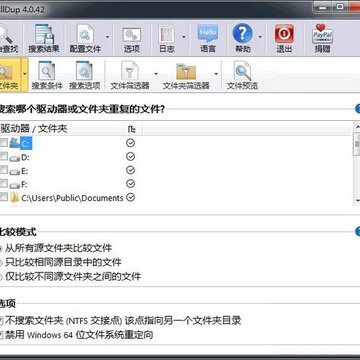Open help icon beside 比较模式 heading
360x360 pixels.
[x=358, y=231]
